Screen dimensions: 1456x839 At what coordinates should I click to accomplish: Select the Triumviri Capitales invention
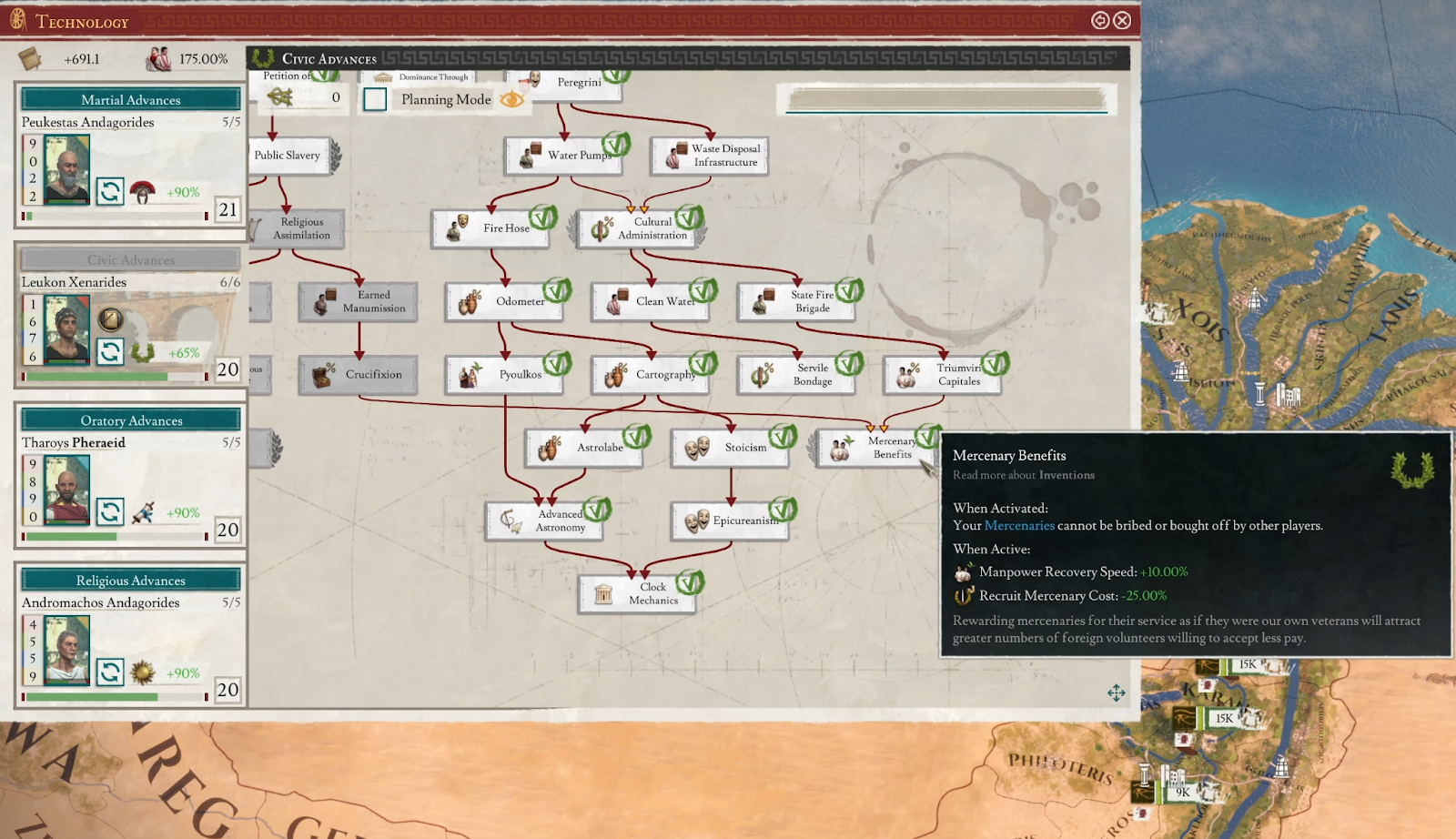coord(943,374)
